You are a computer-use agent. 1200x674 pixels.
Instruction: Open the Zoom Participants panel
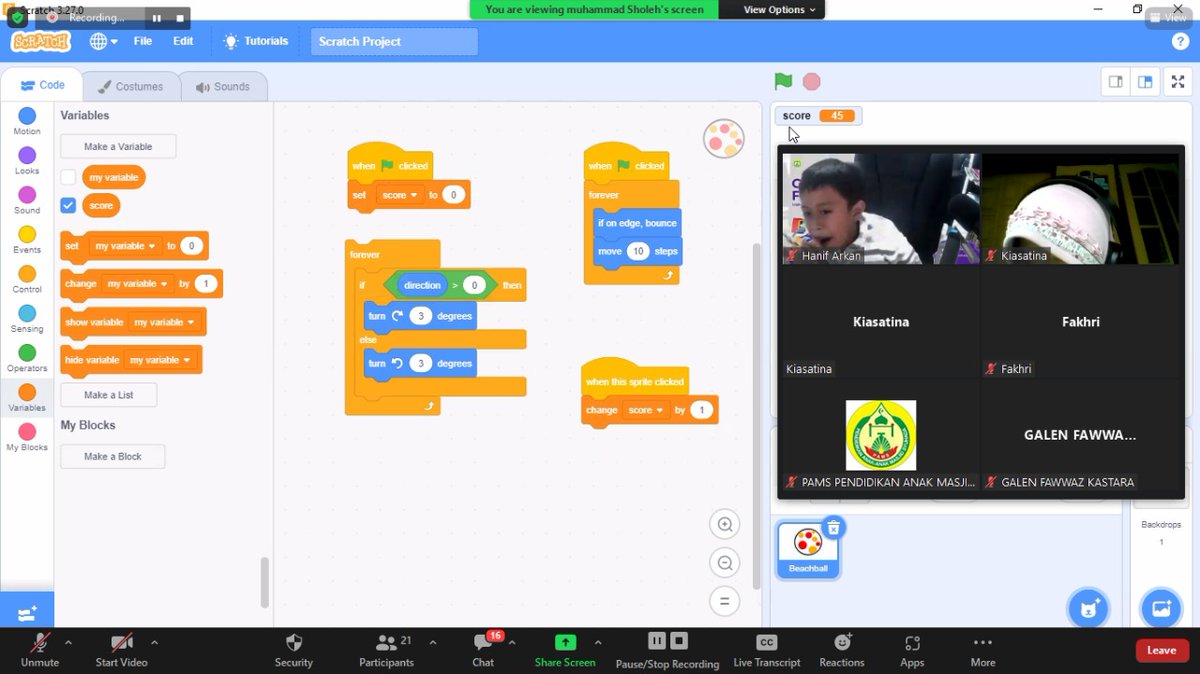tap(386, 650)
